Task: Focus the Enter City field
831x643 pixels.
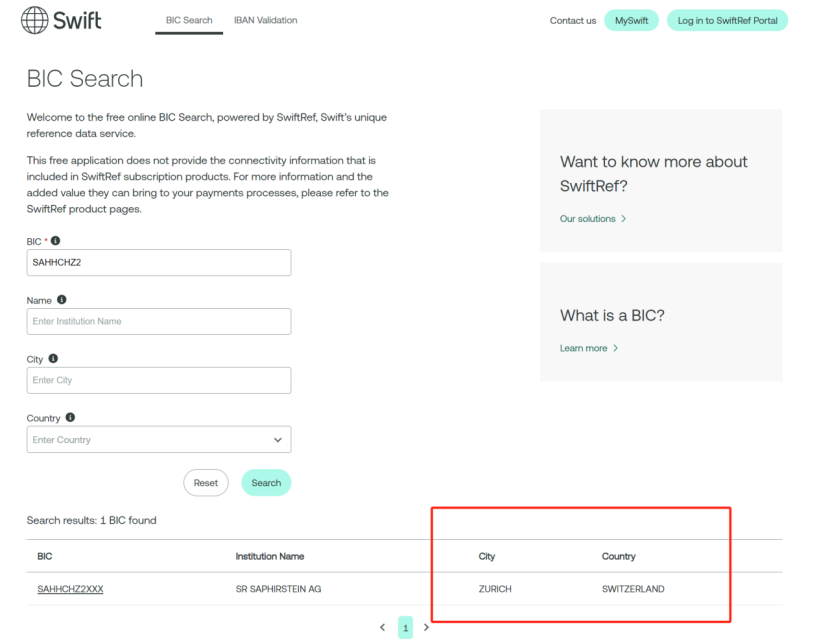Action: [159, 380]
